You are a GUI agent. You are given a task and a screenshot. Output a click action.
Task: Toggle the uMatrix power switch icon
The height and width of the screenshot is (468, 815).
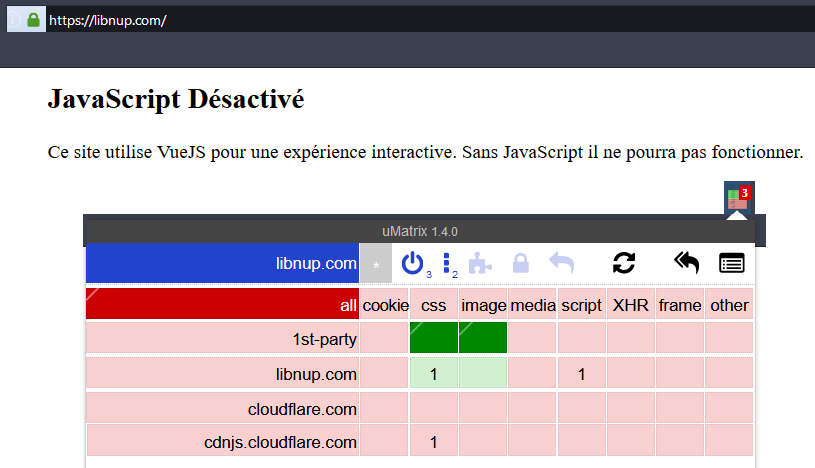413,263
